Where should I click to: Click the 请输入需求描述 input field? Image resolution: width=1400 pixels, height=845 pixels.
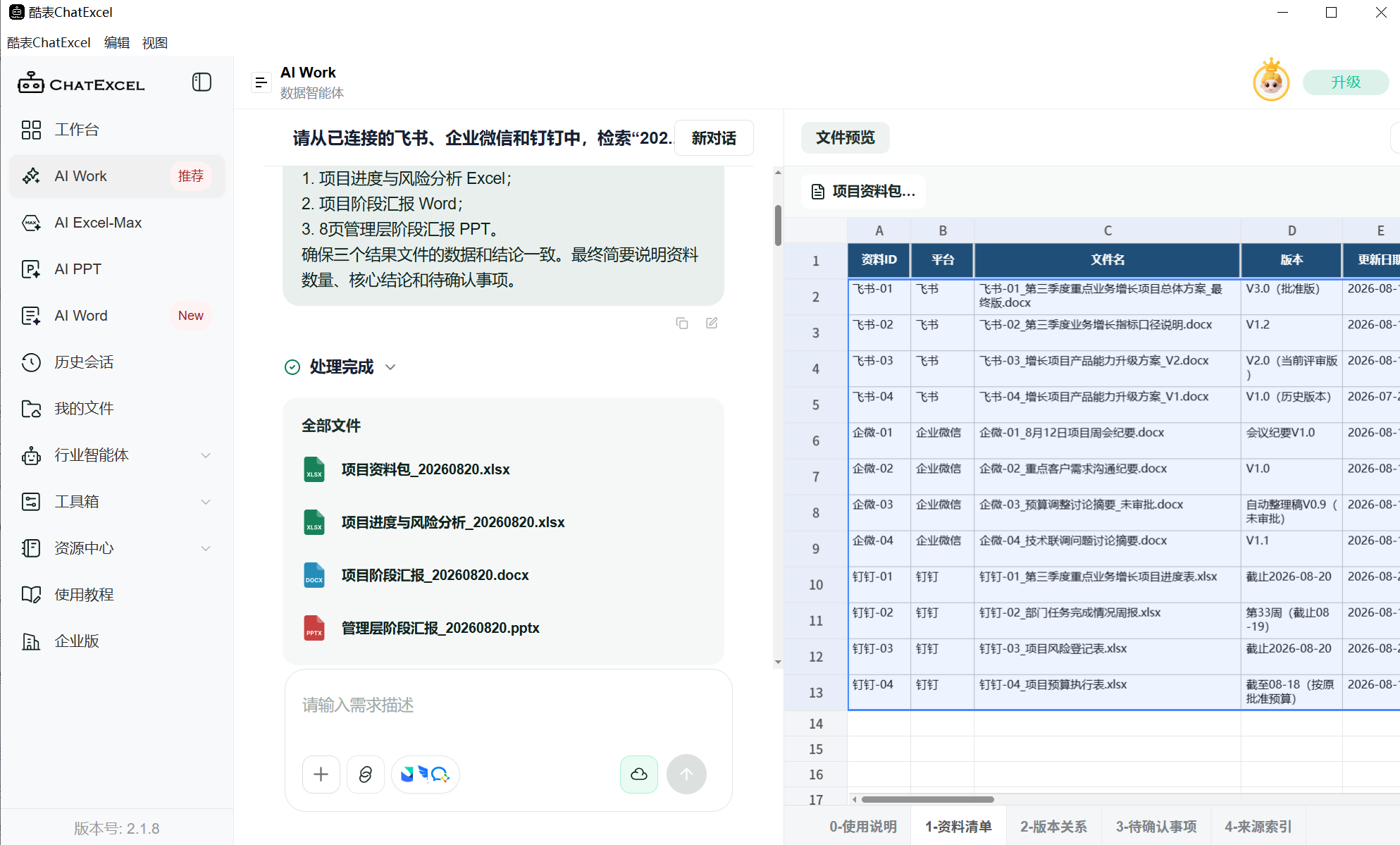coord(507,705)
